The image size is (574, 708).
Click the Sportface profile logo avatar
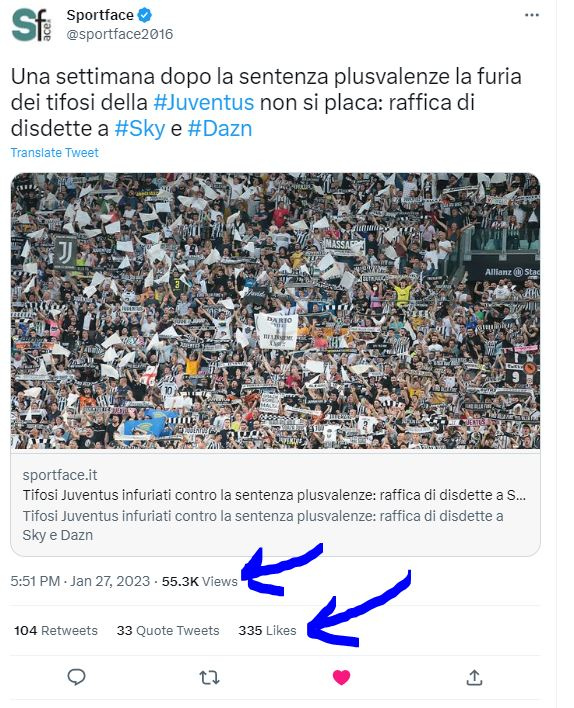[32, 25]
